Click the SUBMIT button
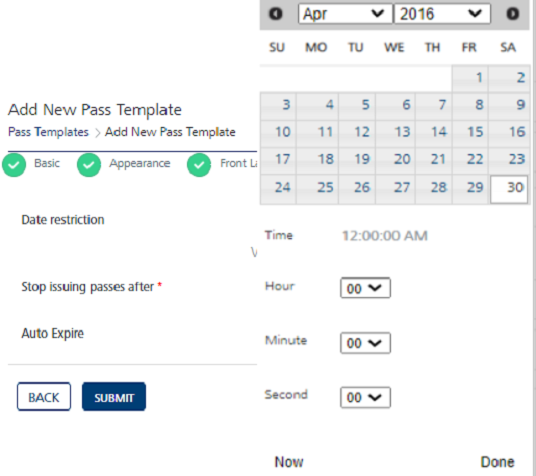 tap(114, 397)
